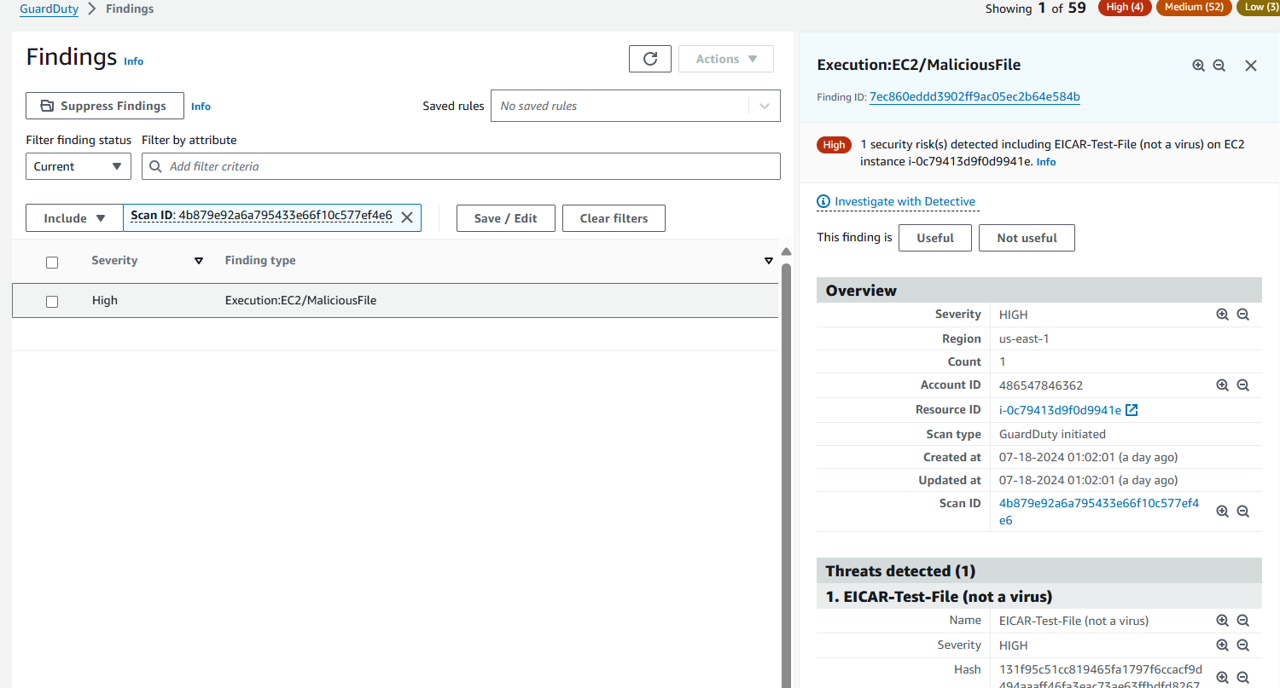Zoom out icon beside finding title
Screen dimensions: 1280x688
[x=1219, y=65]
